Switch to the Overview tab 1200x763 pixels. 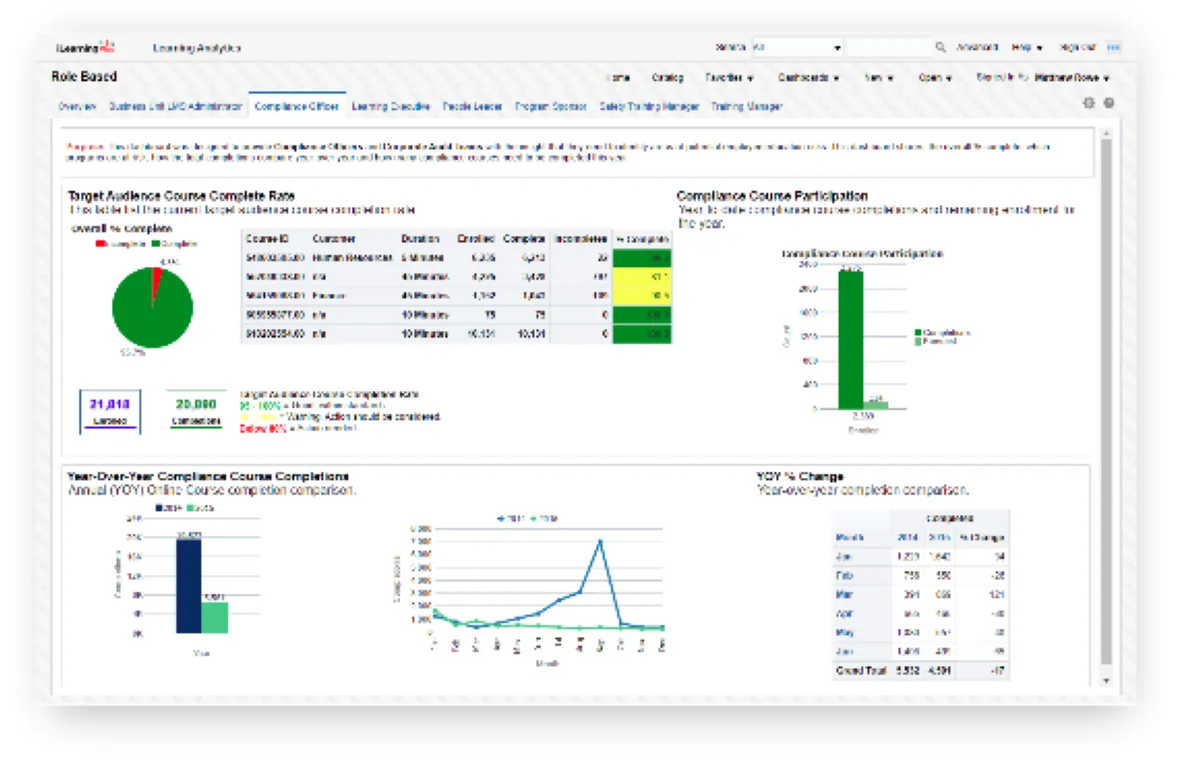click(x=77, y=105)
